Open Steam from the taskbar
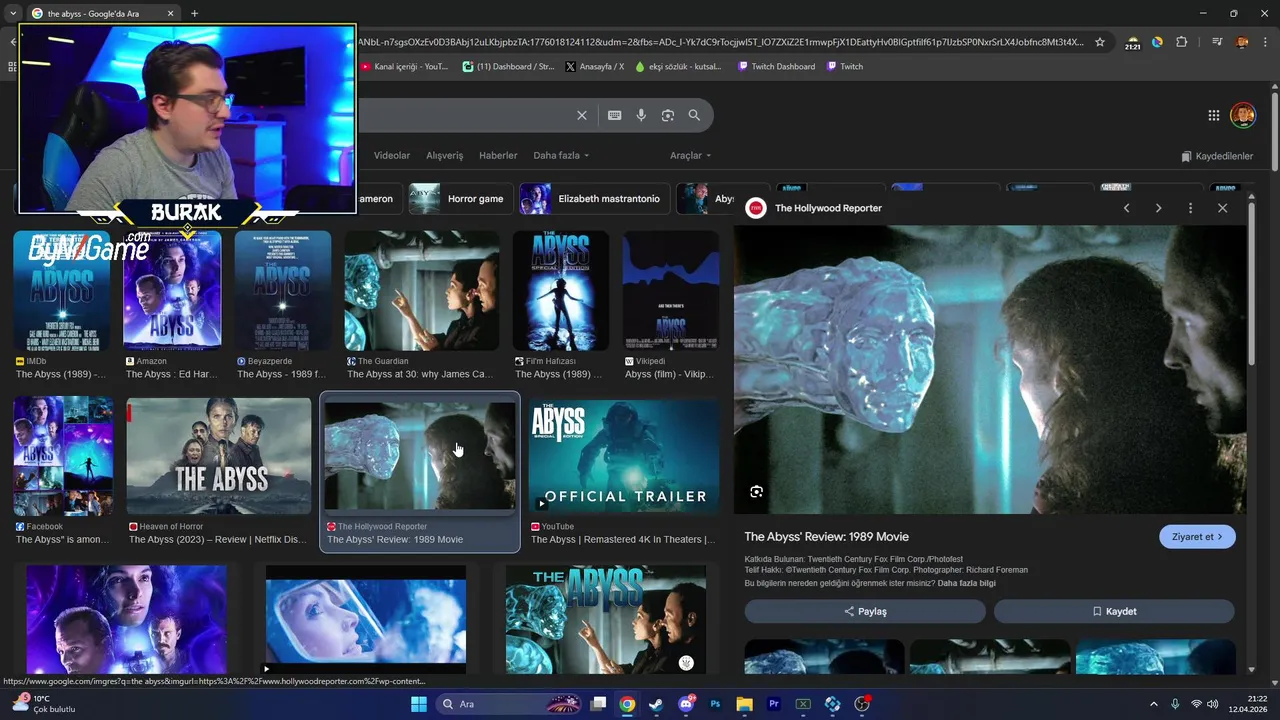Image resolution: width=1280 pixels, height=720 pixels. pos(655,704)
